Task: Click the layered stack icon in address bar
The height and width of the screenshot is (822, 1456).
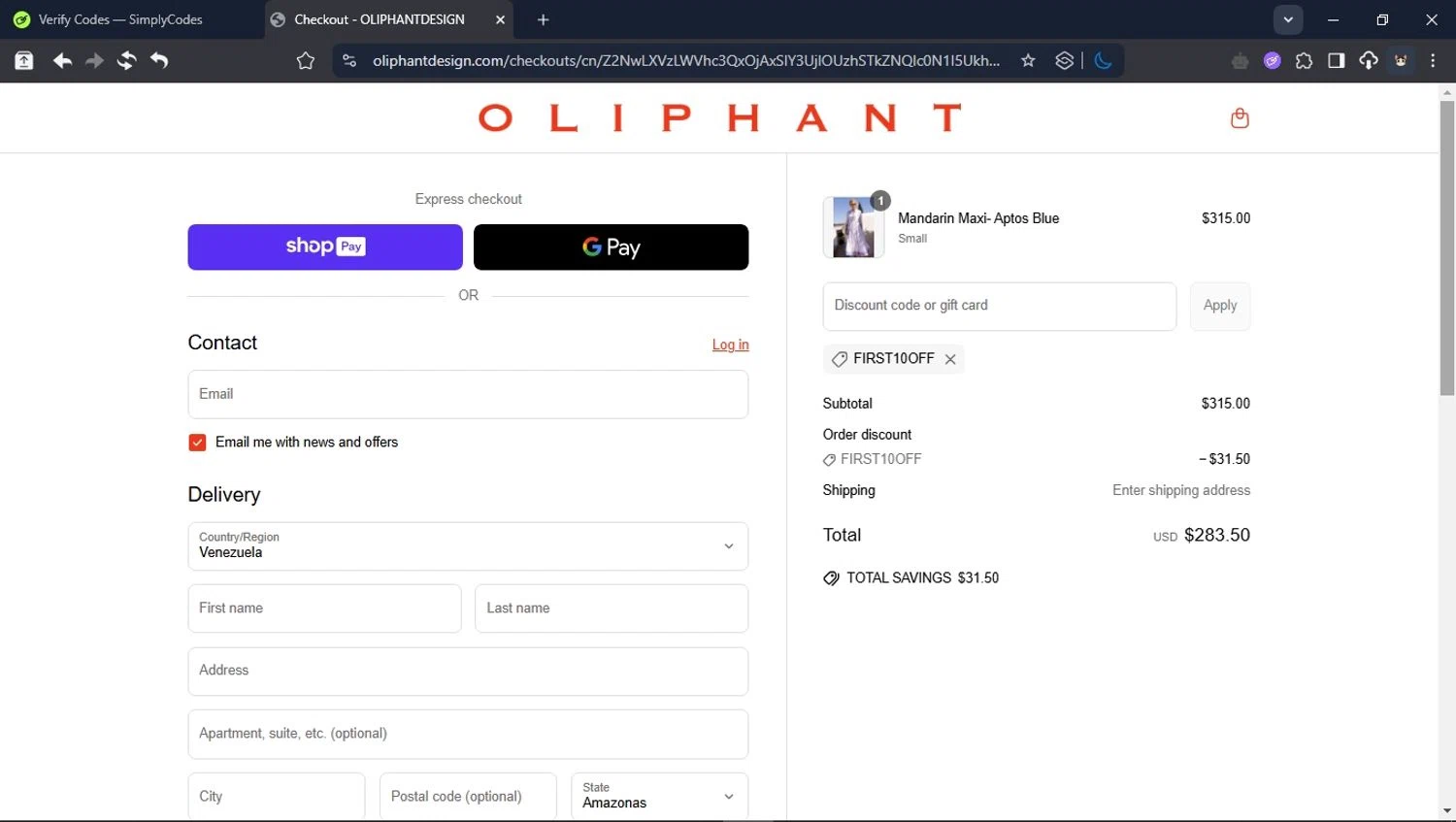Action: [1064, 60]
